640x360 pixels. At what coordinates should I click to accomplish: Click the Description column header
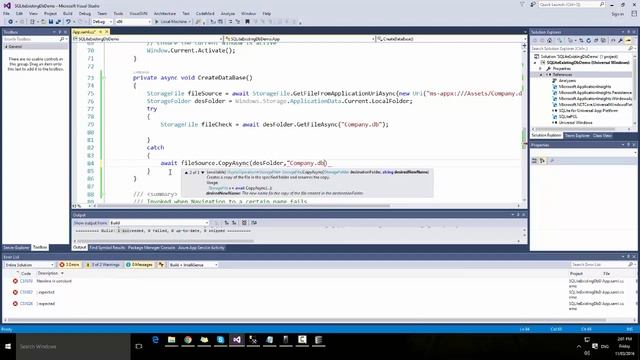[48, 273]
